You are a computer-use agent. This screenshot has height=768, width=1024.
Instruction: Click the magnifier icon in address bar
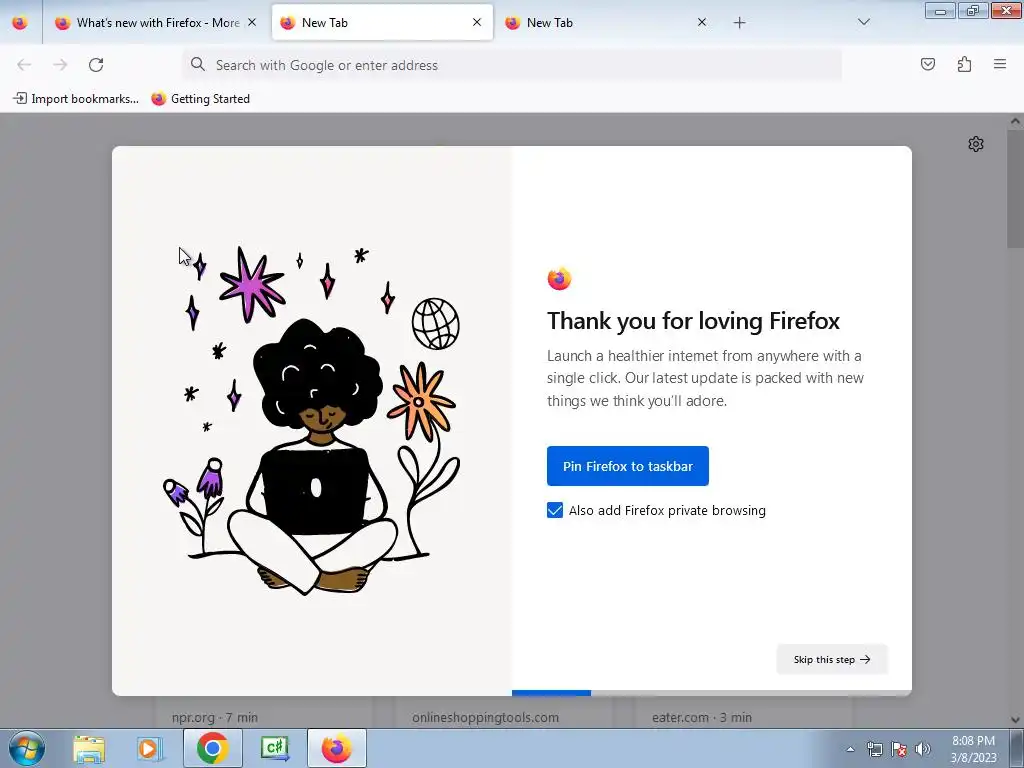[197, 64]
